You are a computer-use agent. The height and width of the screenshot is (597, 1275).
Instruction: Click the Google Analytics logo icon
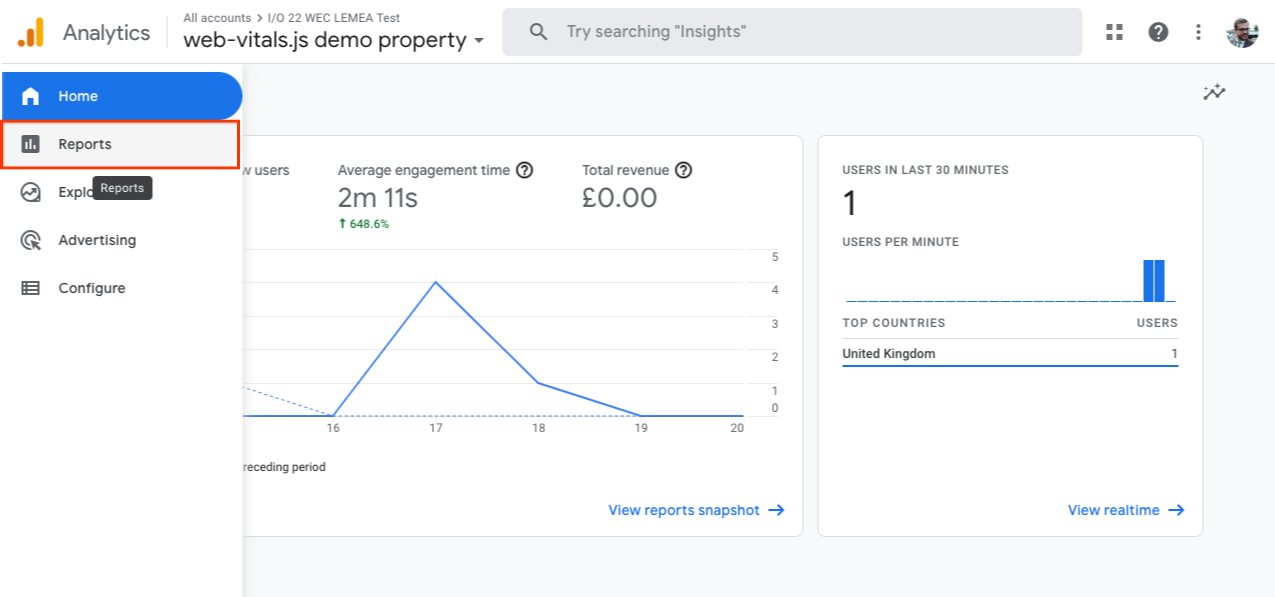pyautogui.click(x=31, y=32)
